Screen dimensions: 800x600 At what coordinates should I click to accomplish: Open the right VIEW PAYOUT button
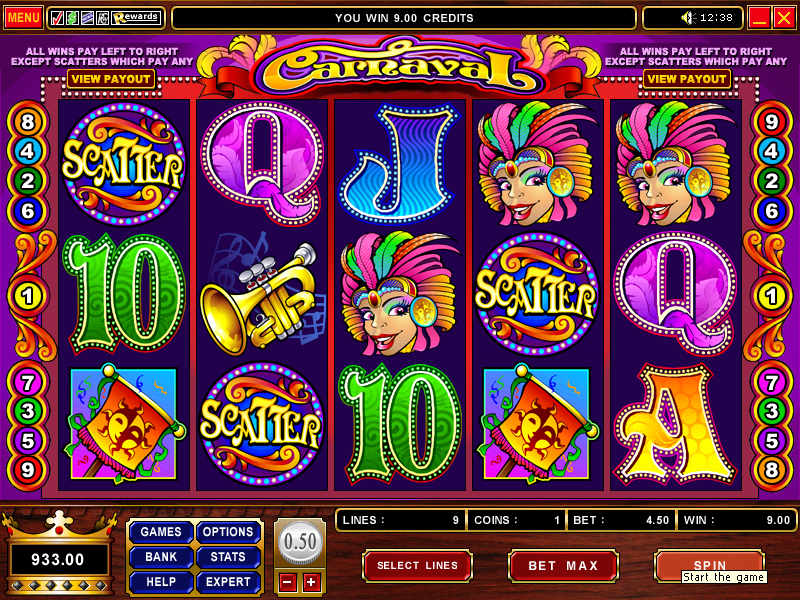tap(687, 79)
